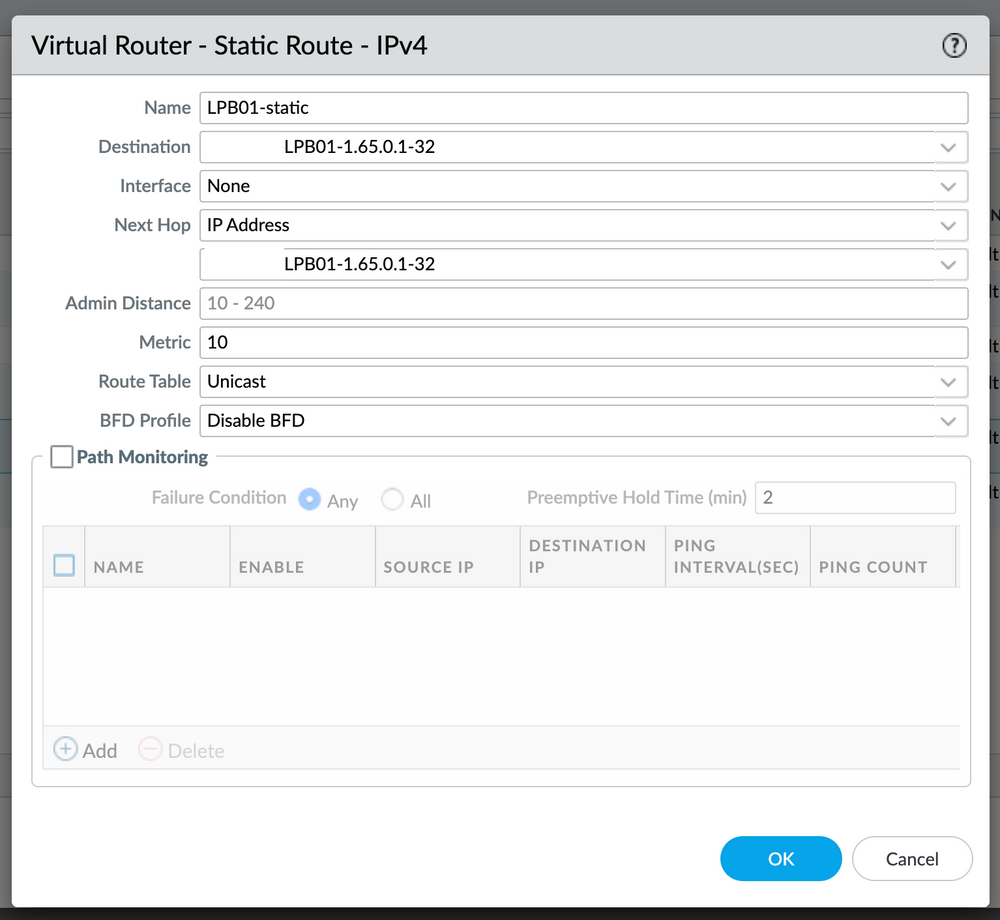
Task: Edit the Metric value of 10
Action: point(583,342)
